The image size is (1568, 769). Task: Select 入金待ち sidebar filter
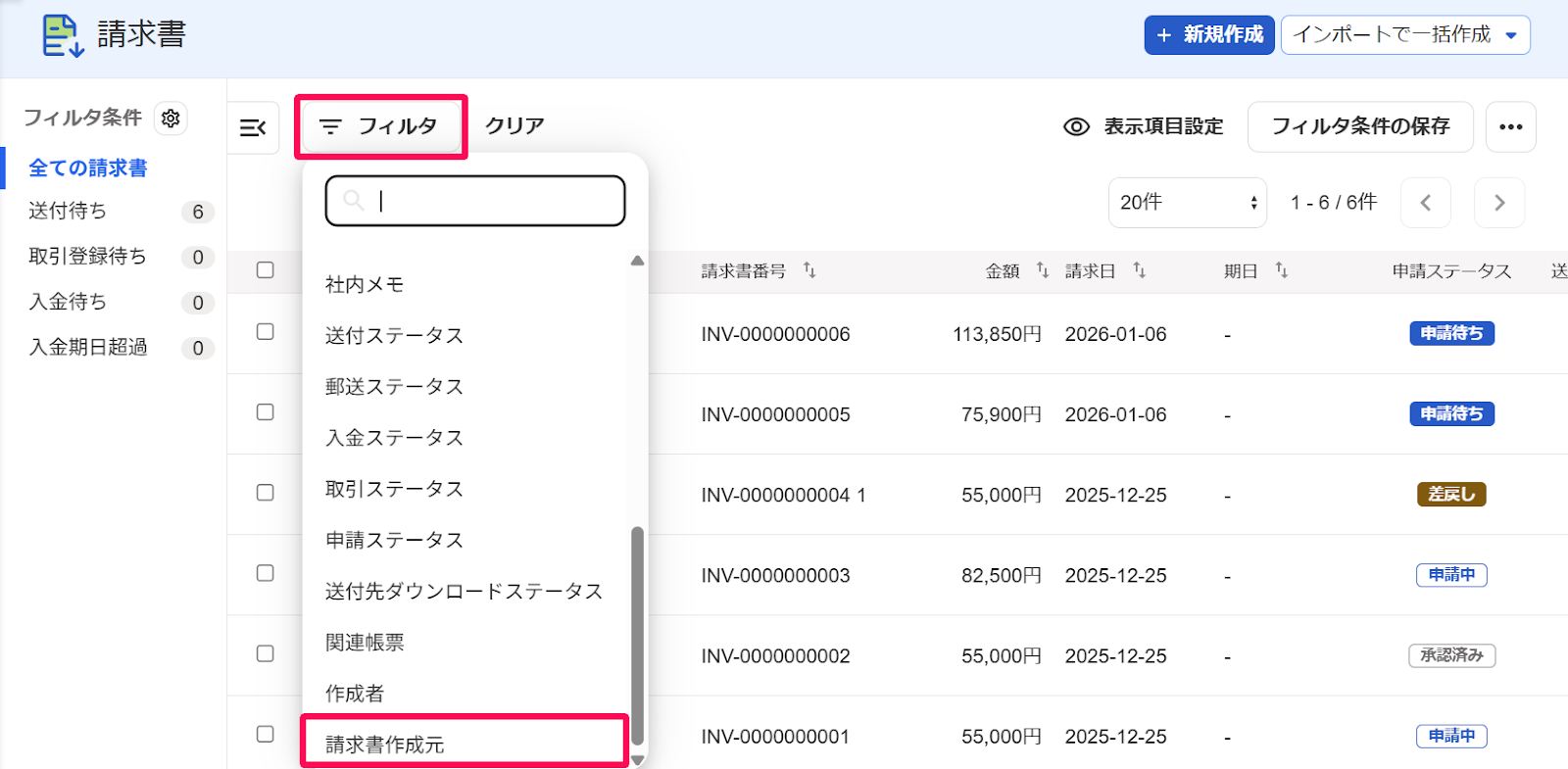(68, 302)
